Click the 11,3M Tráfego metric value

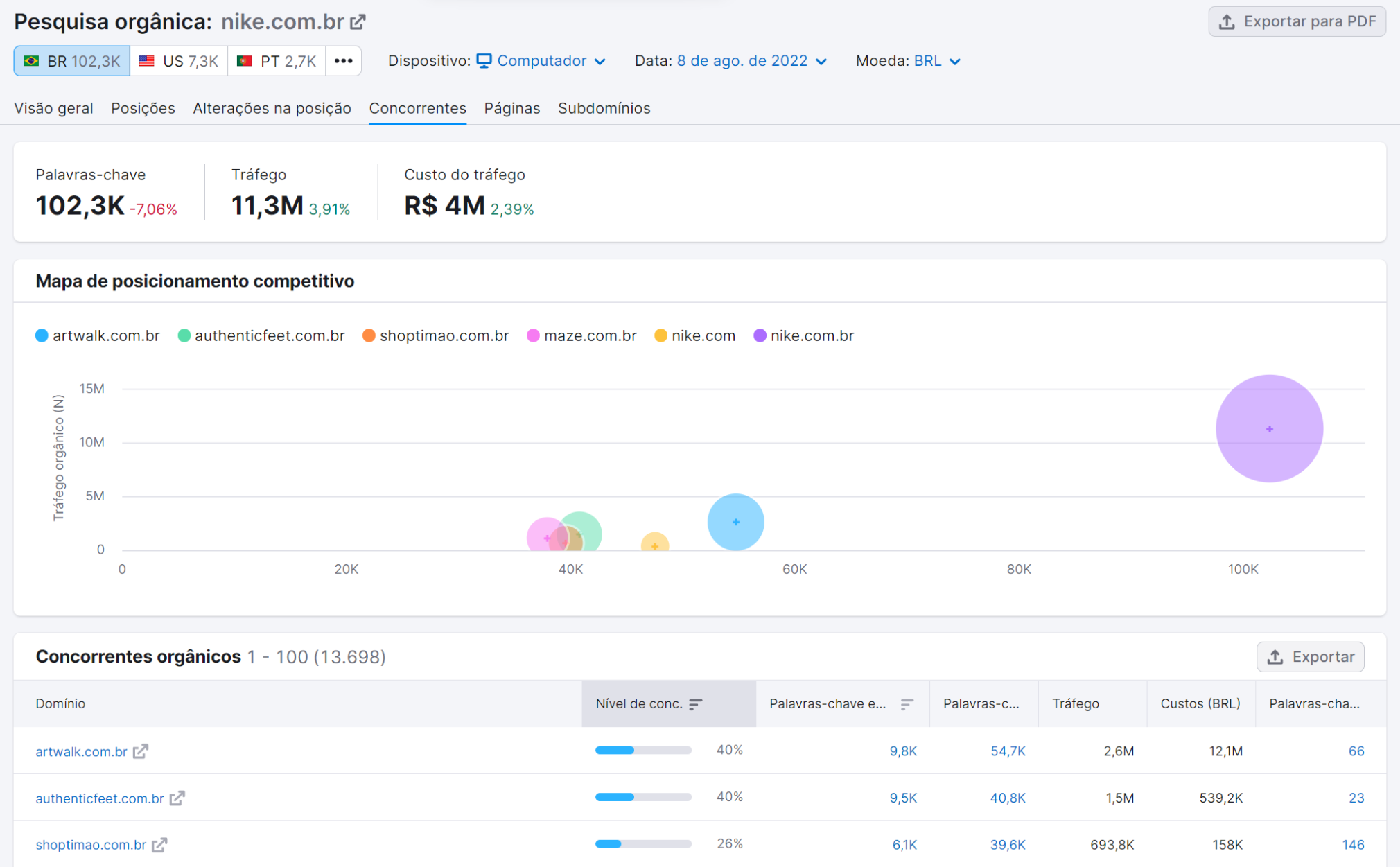(267, 206)
